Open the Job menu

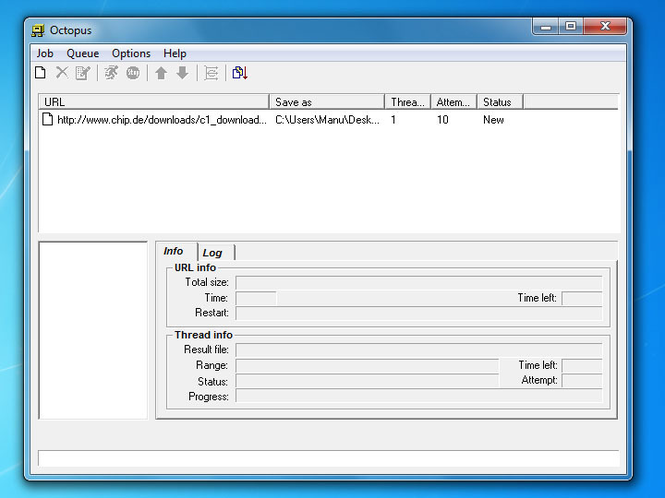click(45, 53)
